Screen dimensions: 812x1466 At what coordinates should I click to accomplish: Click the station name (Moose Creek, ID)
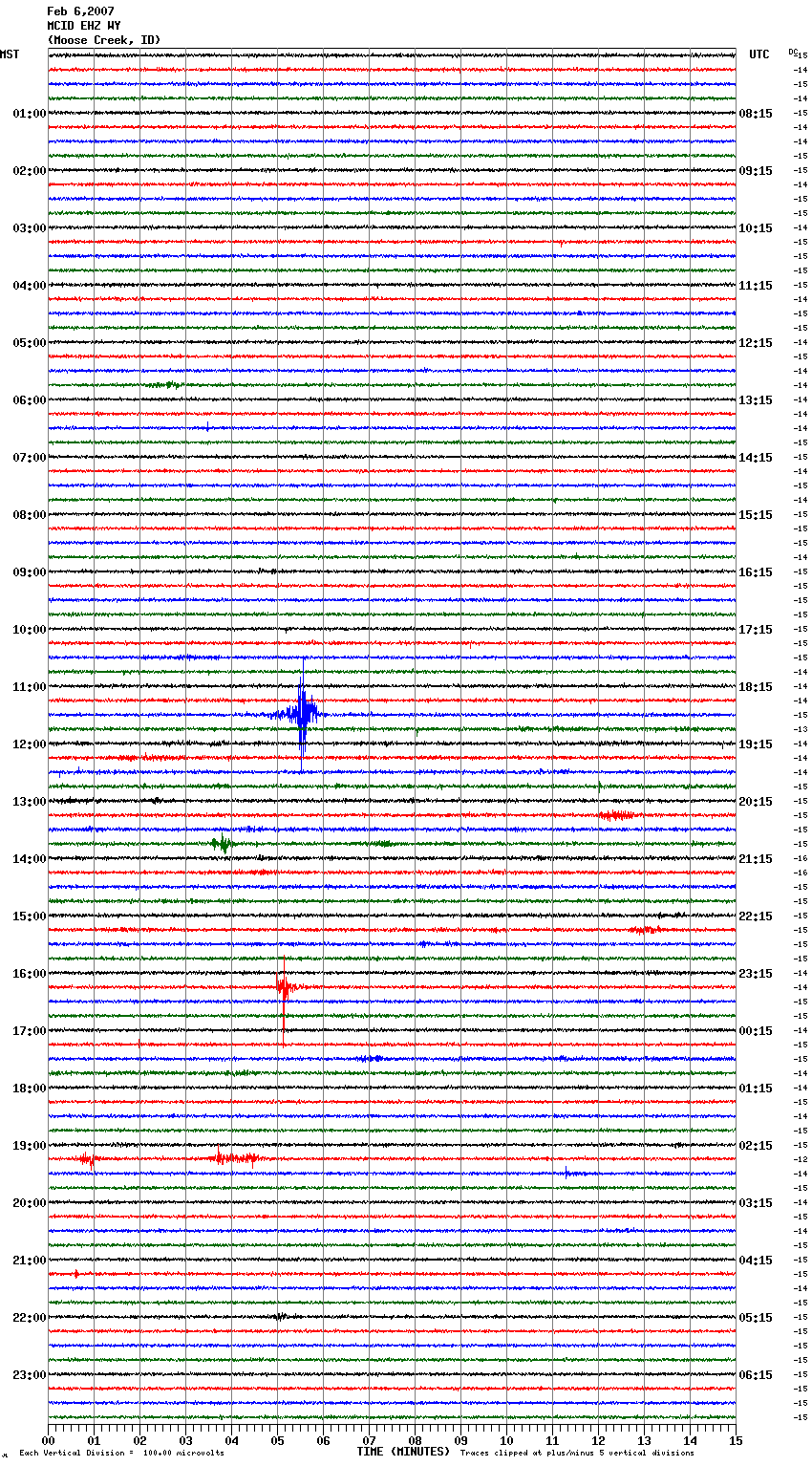point(104,40)
